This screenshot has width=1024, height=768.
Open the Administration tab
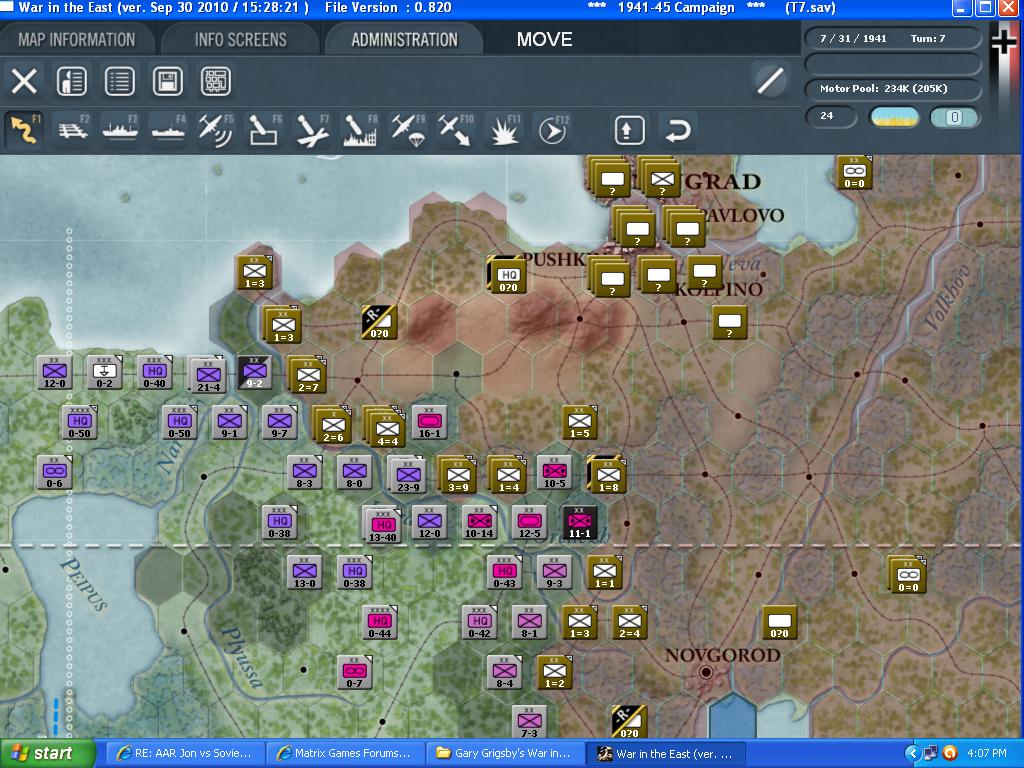(404, 39)
